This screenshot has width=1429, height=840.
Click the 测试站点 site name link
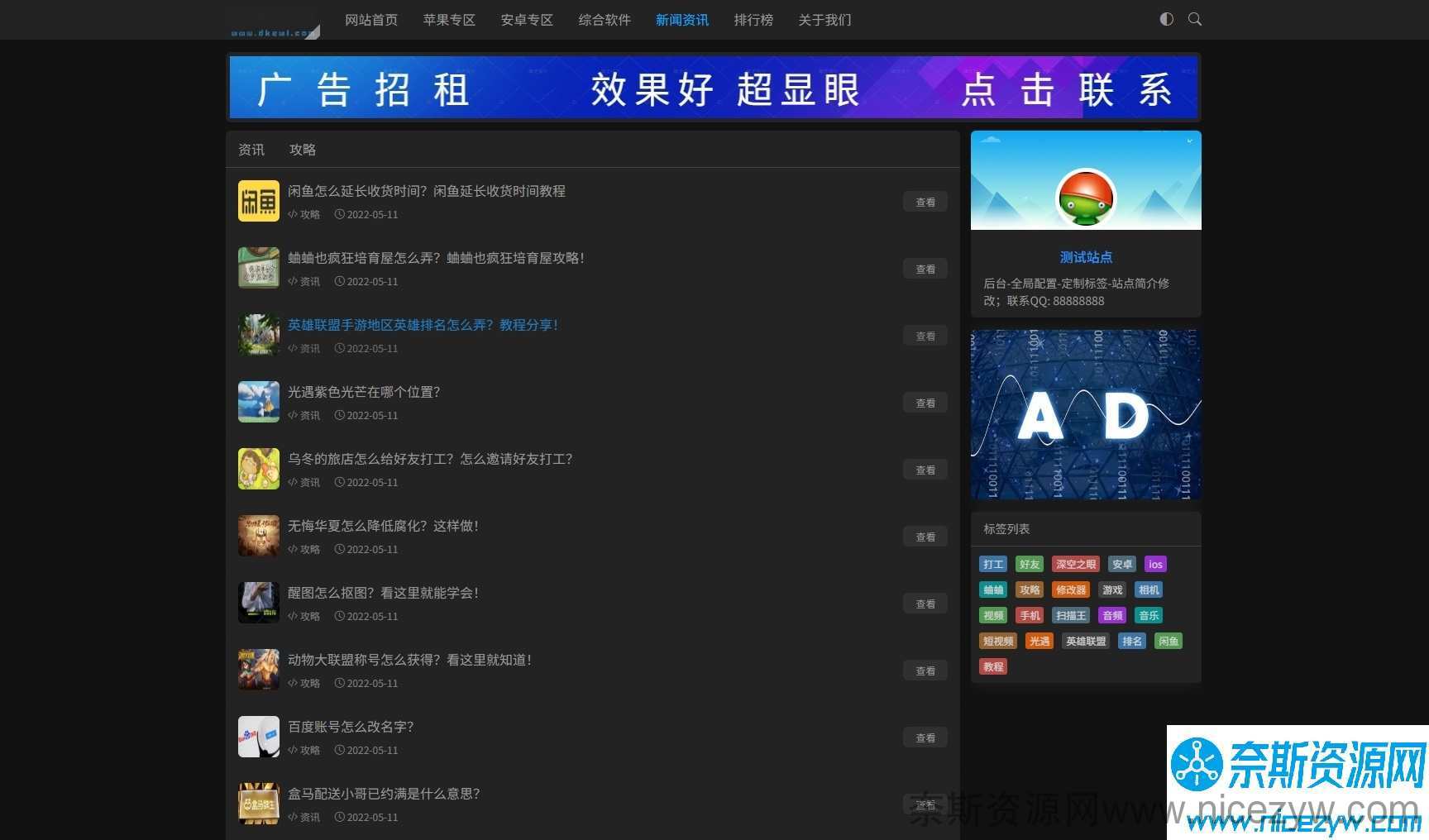coord(1086,257)
